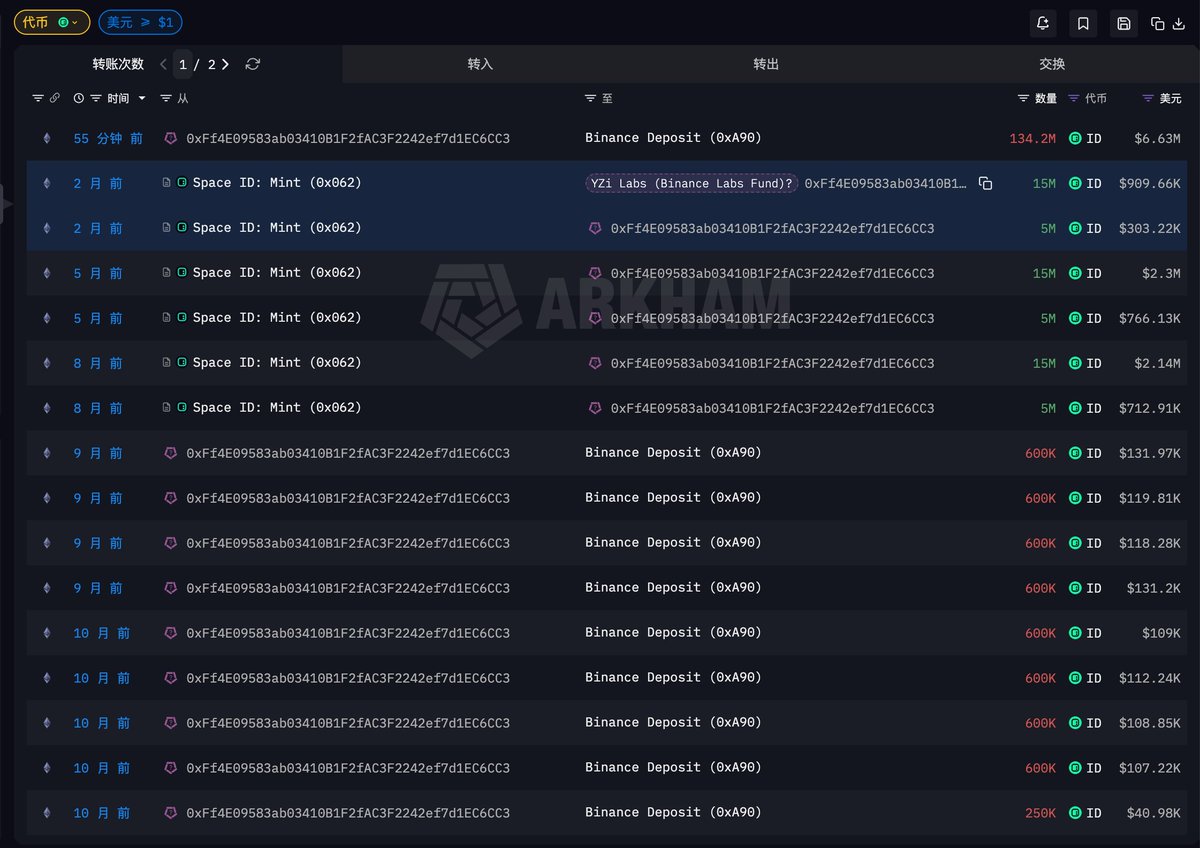Click the 数量 column header label
This screenshot has height=848, width=1200.
coord(1046,98)
